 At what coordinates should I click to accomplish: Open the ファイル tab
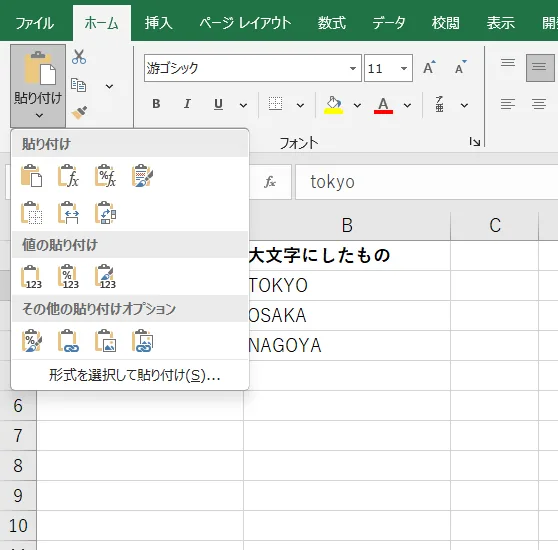pyautogui.click(x=35, y=23)
